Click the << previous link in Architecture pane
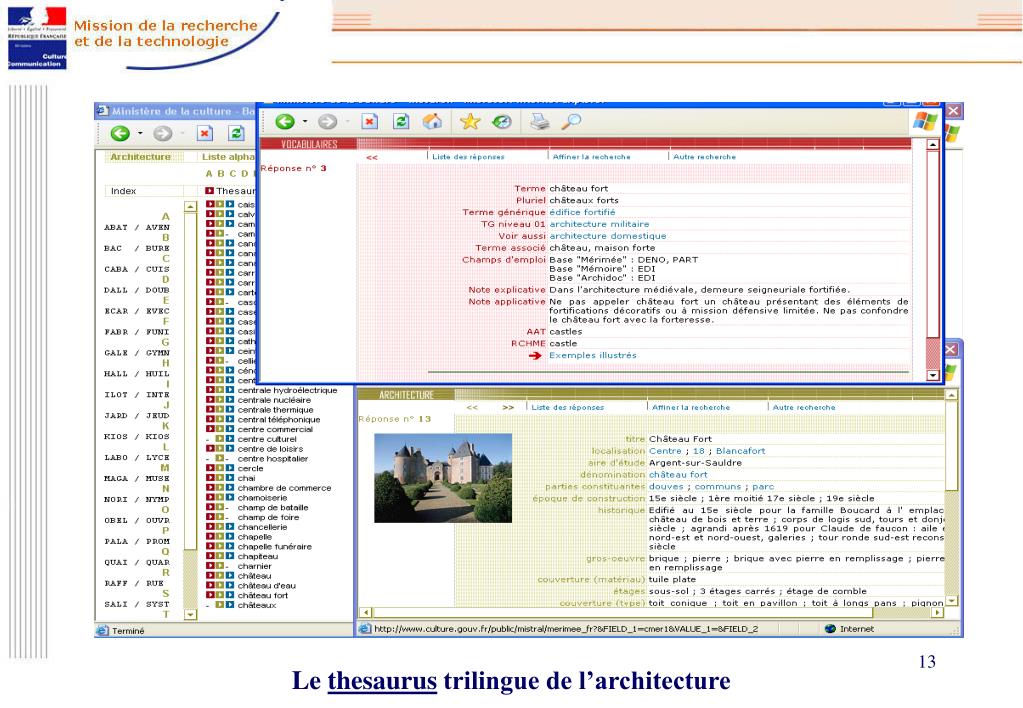 (x=472, y=407)
